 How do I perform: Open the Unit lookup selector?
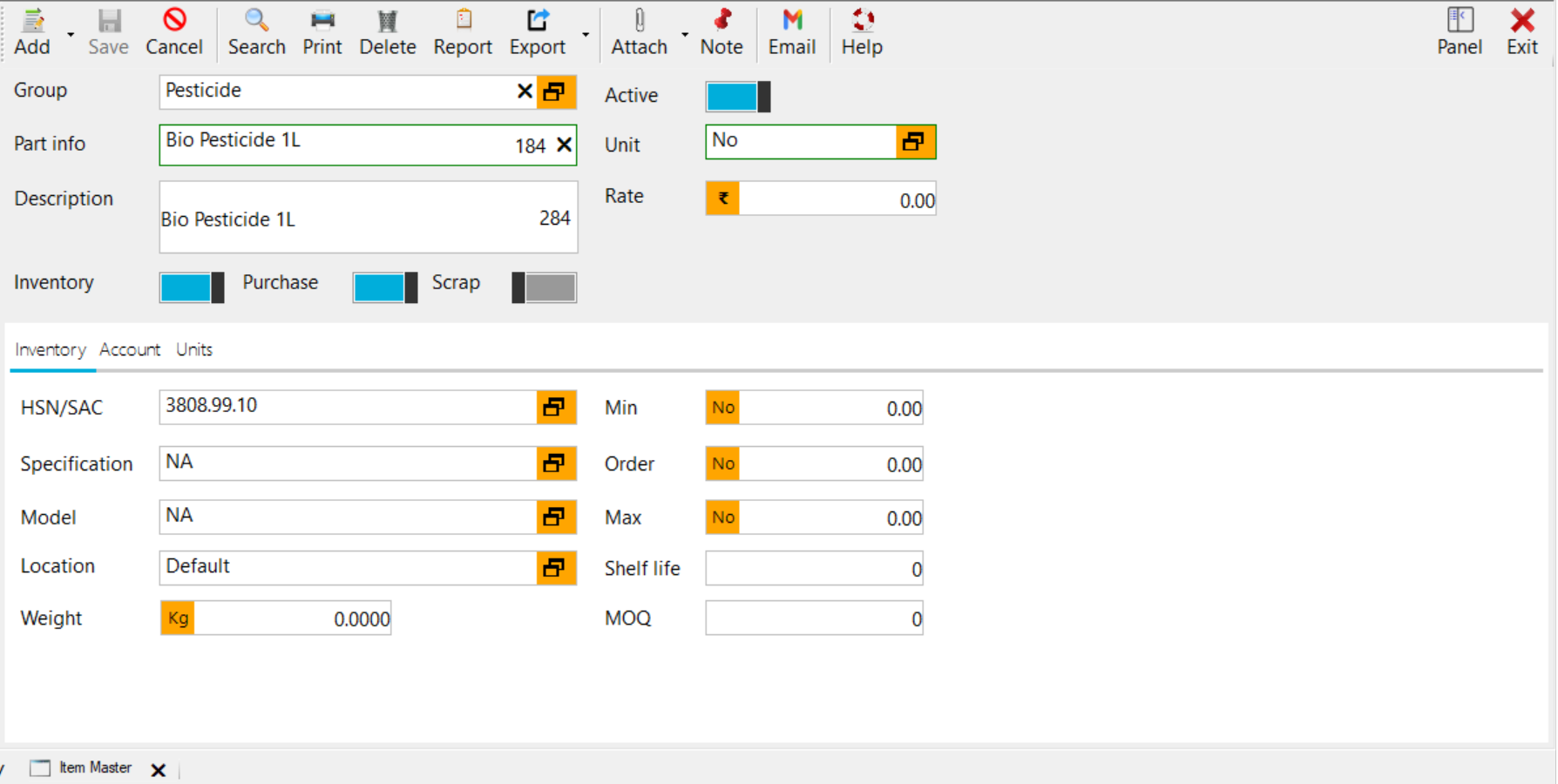tap(914, 141)
